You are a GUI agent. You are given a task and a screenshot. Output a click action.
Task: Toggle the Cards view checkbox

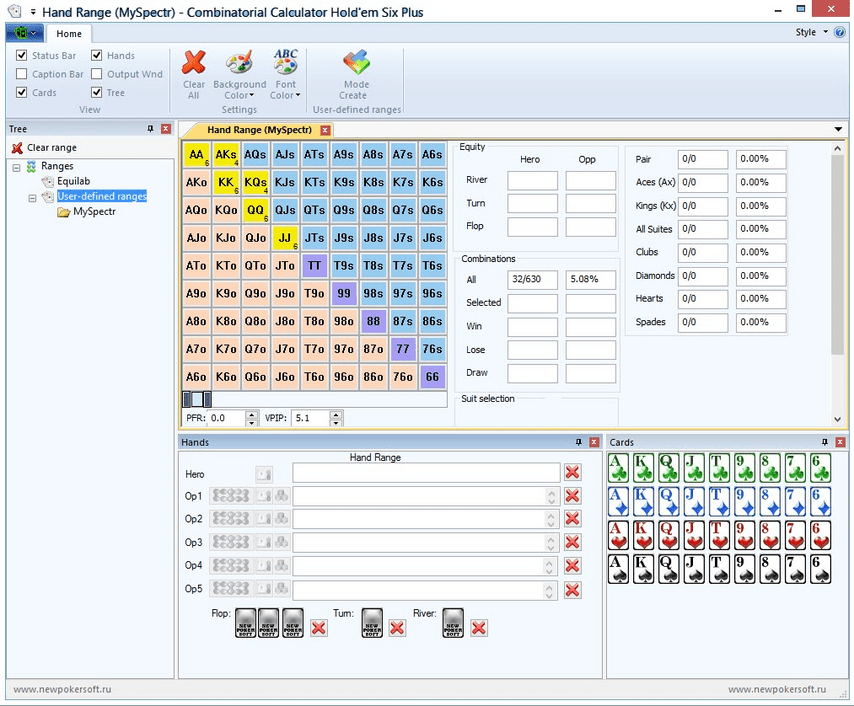[x=22, y=92]
